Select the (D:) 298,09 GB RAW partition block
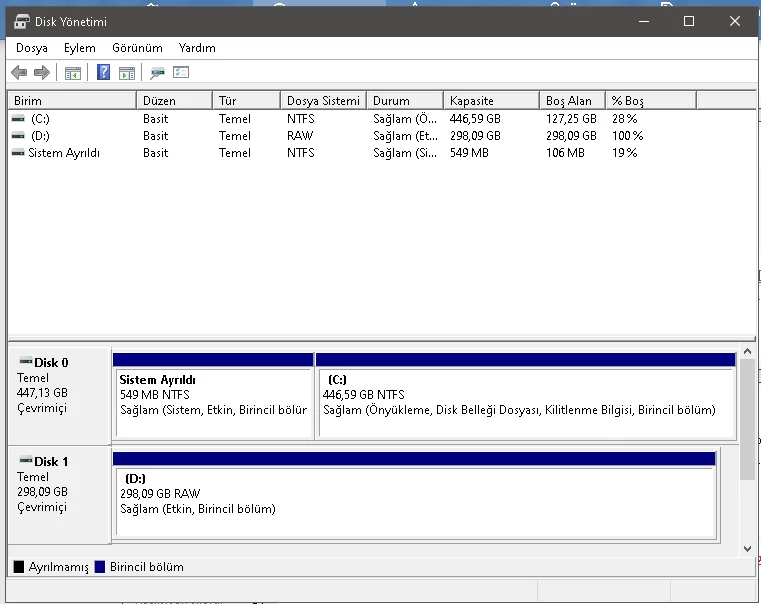 [415, 502]
